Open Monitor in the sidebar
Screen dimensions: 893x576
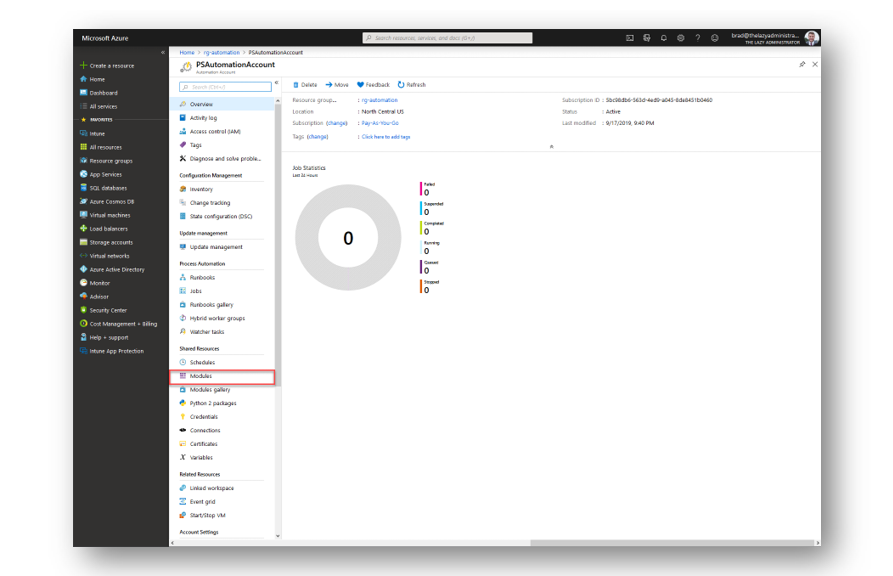pos(95,283)
